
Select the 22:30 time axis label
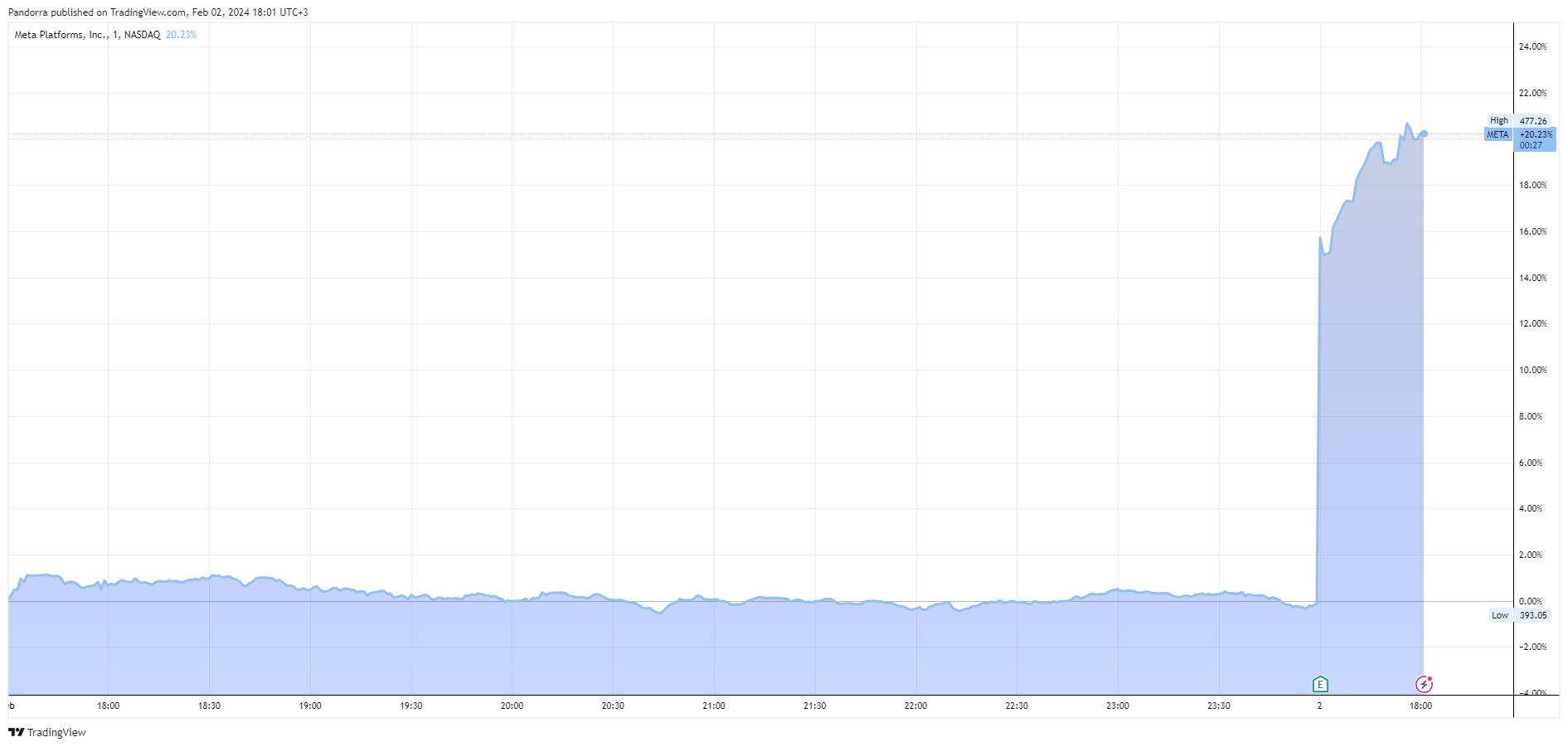click(1017, 706)
